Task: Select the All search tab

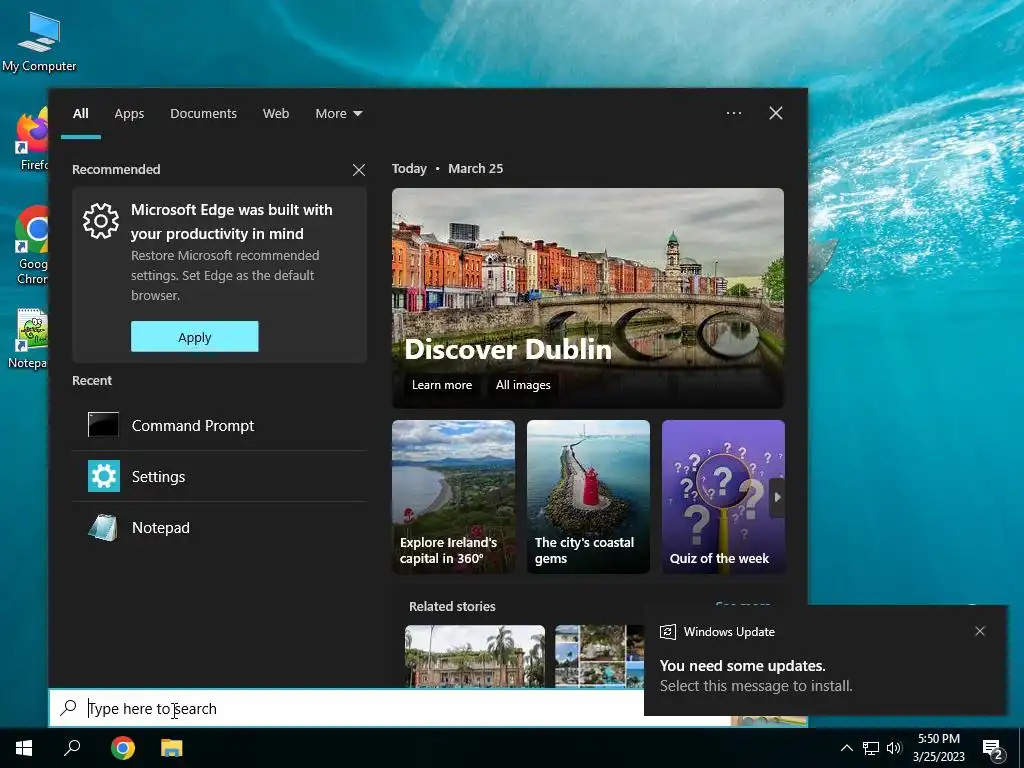Action: (x=80, y=114)
